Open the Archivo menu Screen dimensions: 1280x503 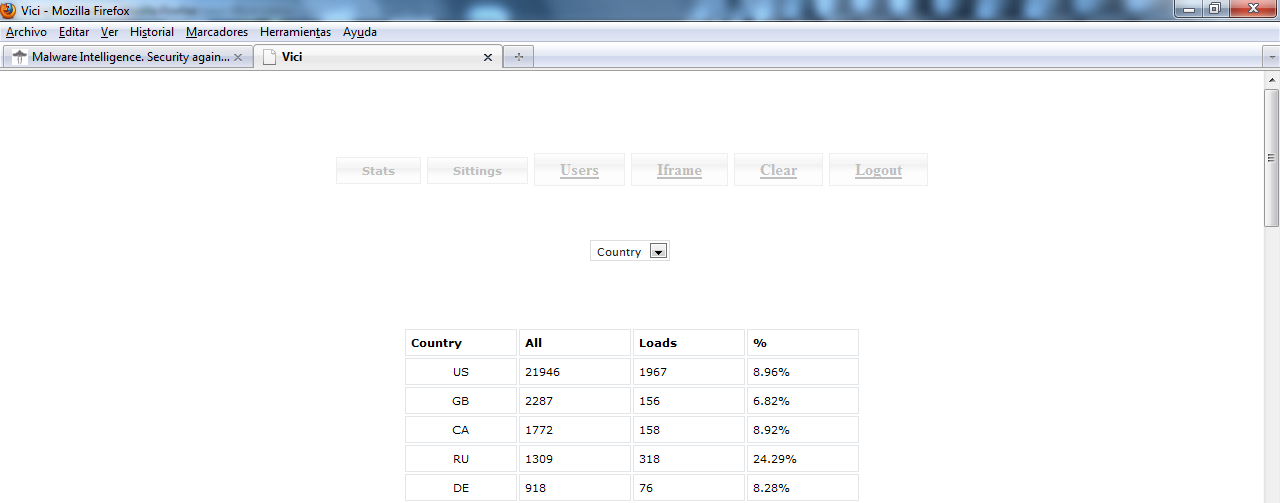[26, 32]
